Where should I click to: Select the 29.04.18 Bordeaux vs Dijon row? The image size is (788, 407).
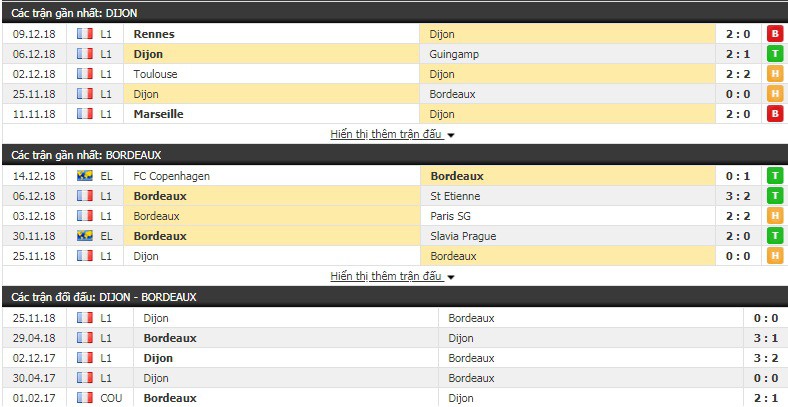394,338
